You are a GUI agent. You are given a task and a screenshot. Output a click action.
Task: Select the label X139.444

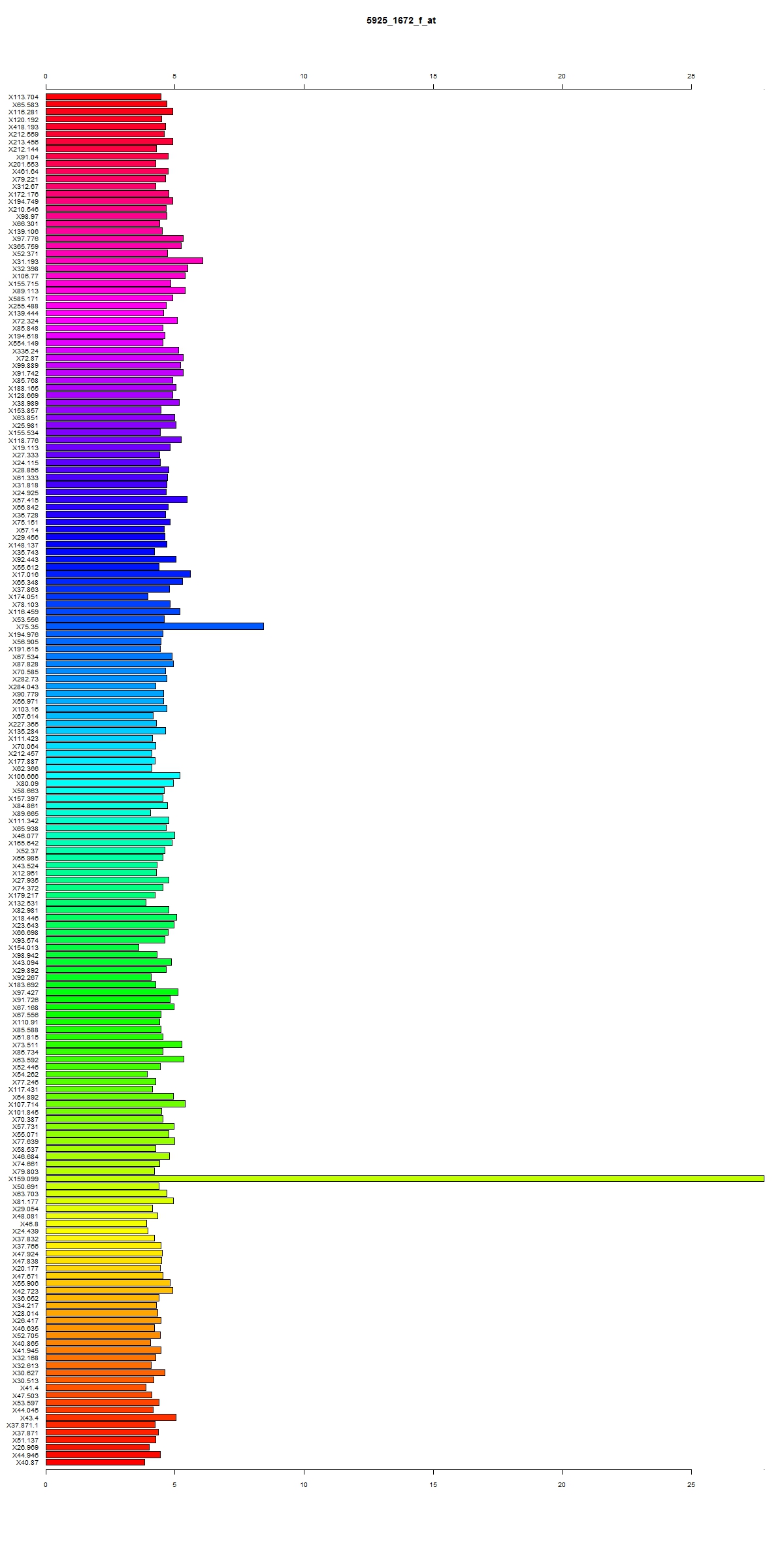(24, 314)
